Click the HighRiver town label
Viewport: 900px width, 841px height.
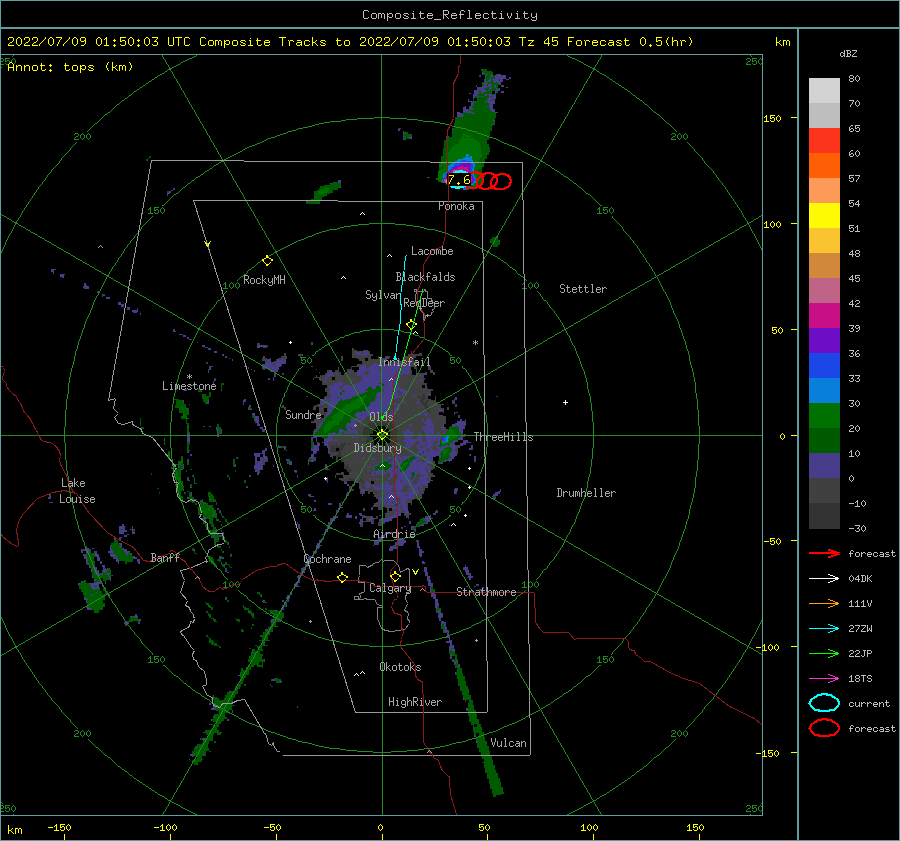coord(415,702)
